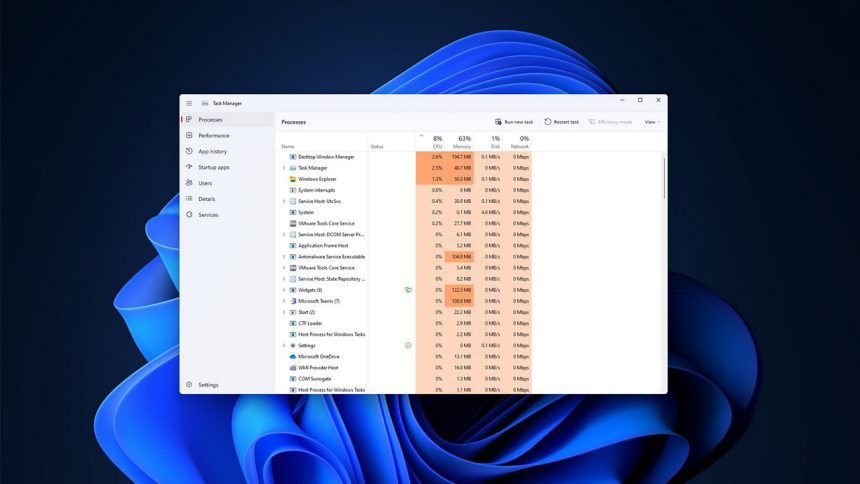Click the COM Surrogate process icon

point(293,379)
